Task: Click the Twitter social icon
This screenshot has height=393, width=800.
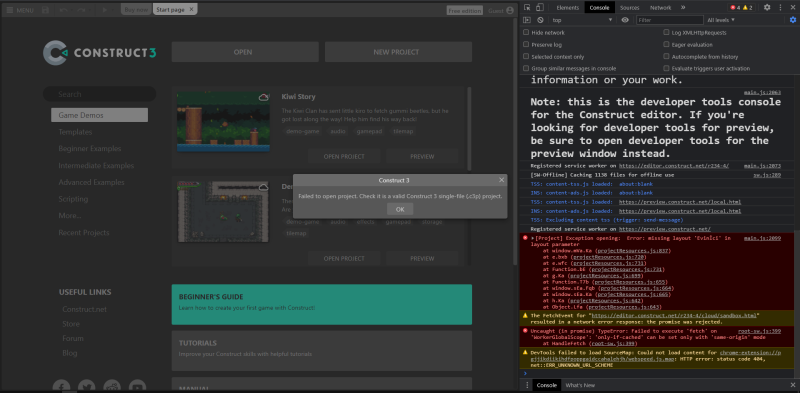Action: click(87, 386)
